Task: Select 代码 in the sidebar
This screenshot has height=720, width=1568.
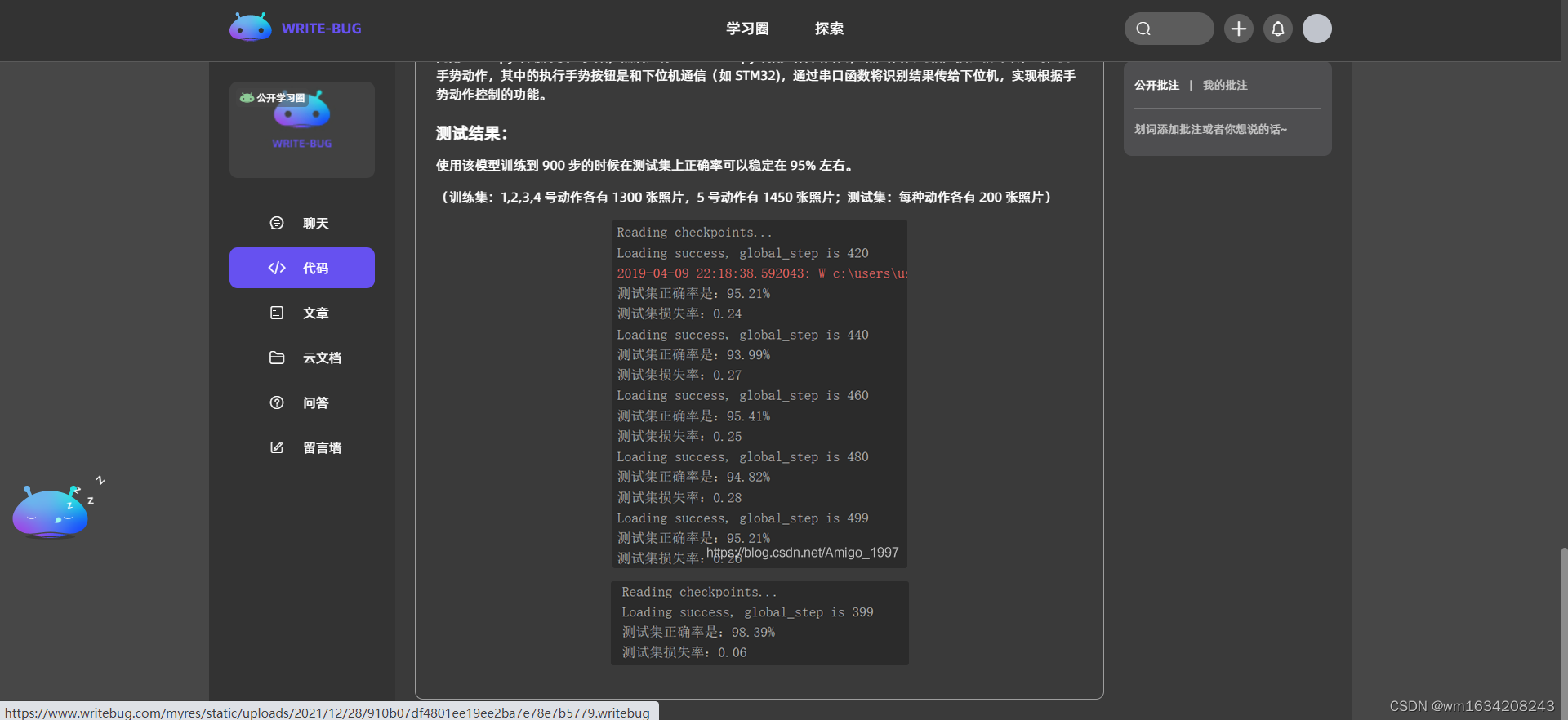Action: 302,268
